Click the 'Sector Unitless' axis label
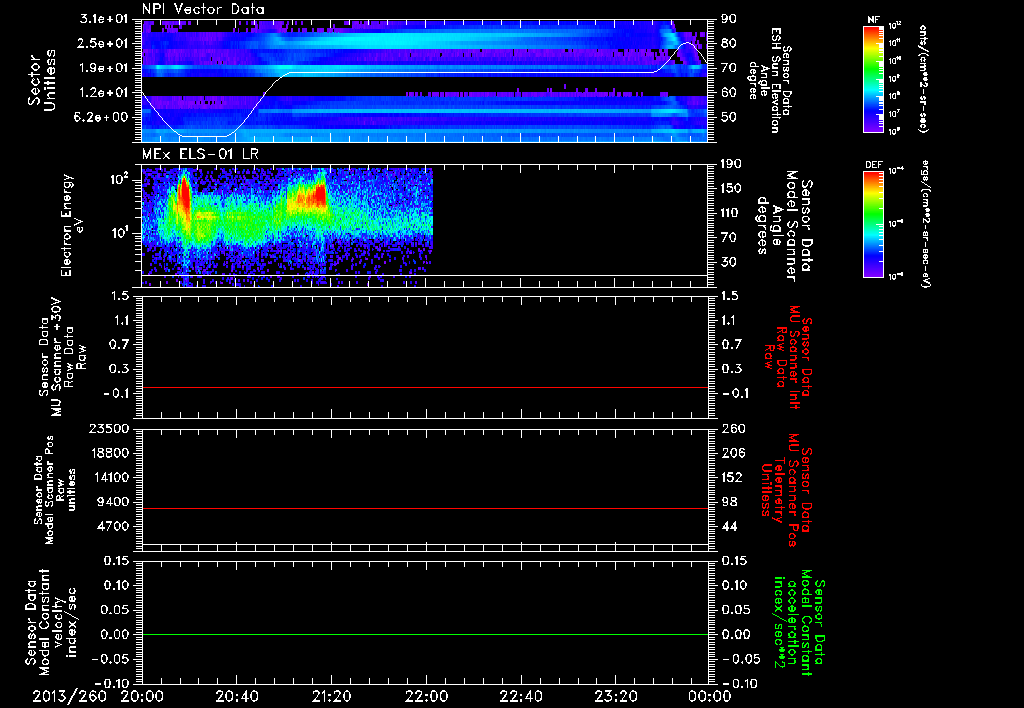 (x=42, y=80)
